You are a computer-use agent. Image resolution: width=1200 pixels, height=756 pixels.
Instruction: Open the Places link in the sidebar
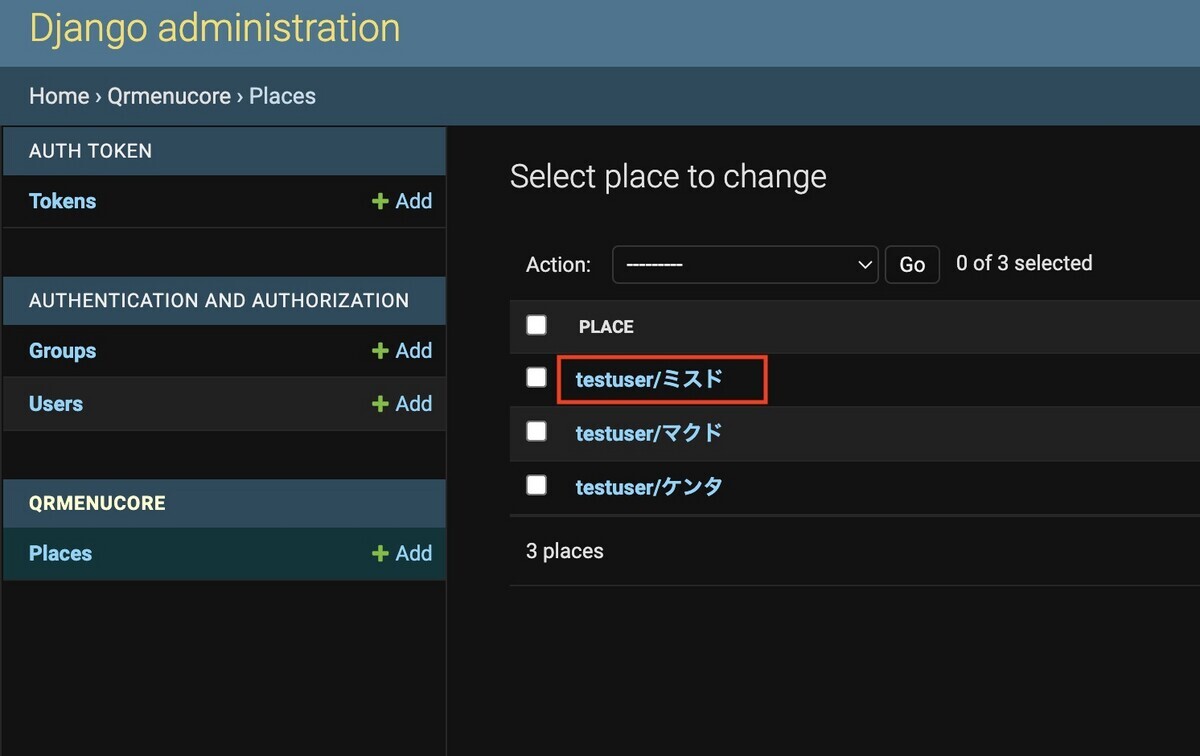coord(61,554)
